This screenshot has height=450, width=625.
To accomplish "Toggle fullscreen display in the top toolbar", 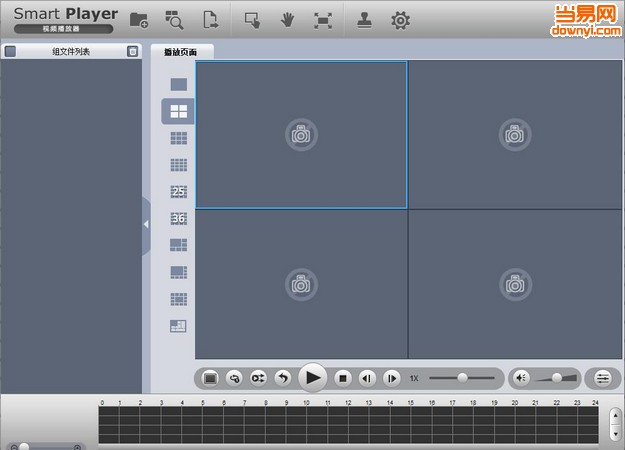I will click(x=322, y=20).
